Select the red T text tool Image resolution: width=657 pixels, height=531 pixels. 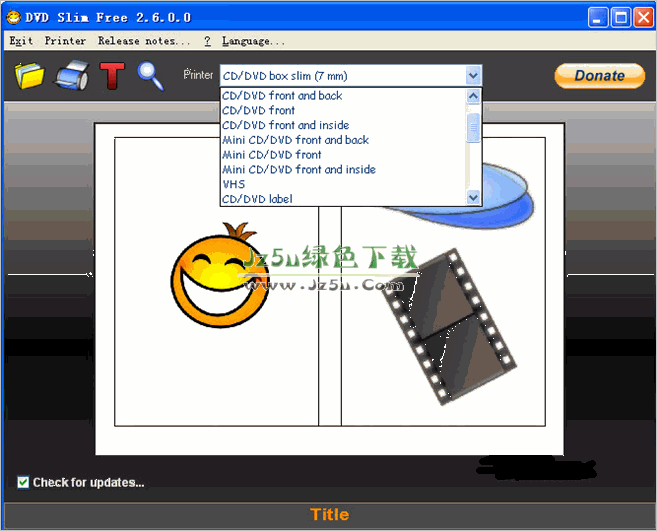click(x=112, y=76)
